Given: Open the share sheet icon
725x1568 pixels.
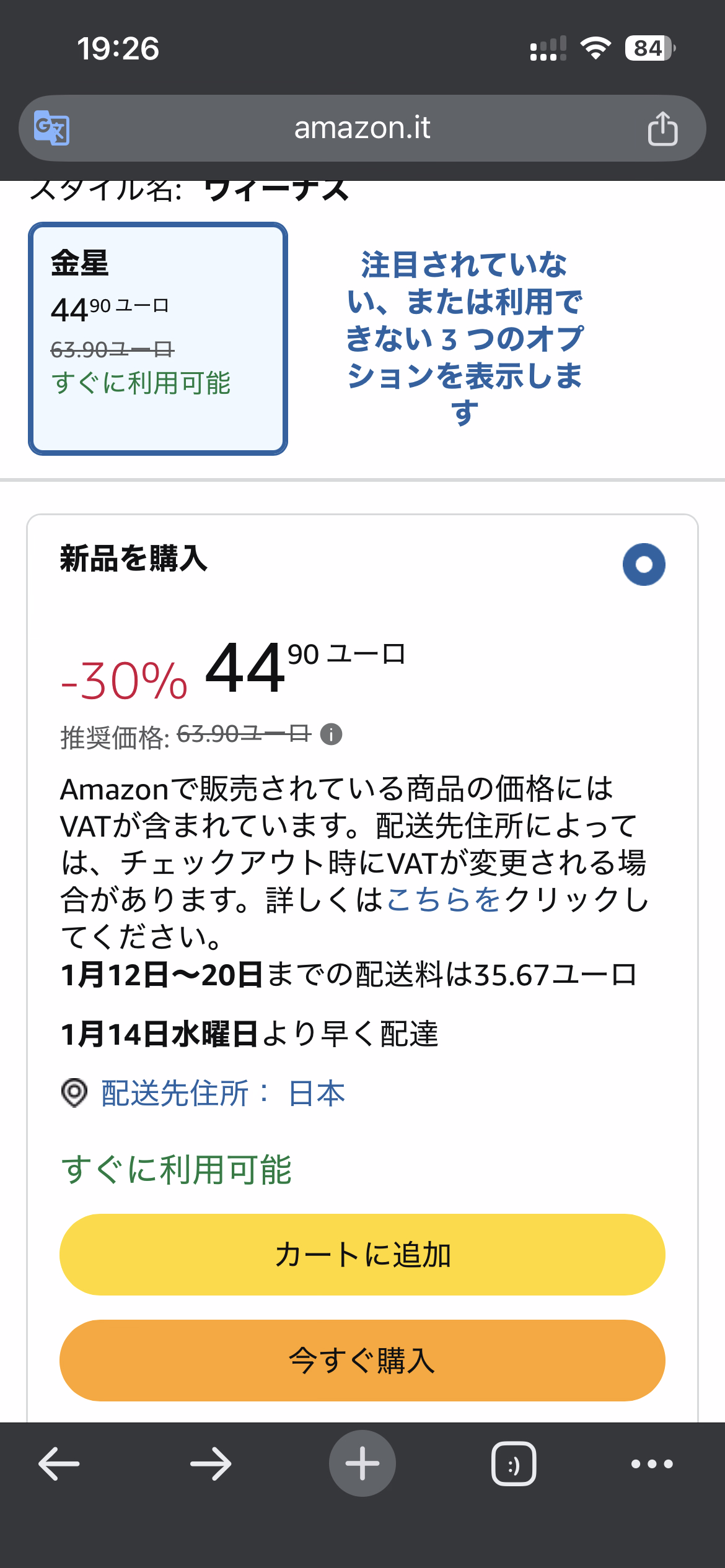Looking at the screenshot, I should (662, 128).
